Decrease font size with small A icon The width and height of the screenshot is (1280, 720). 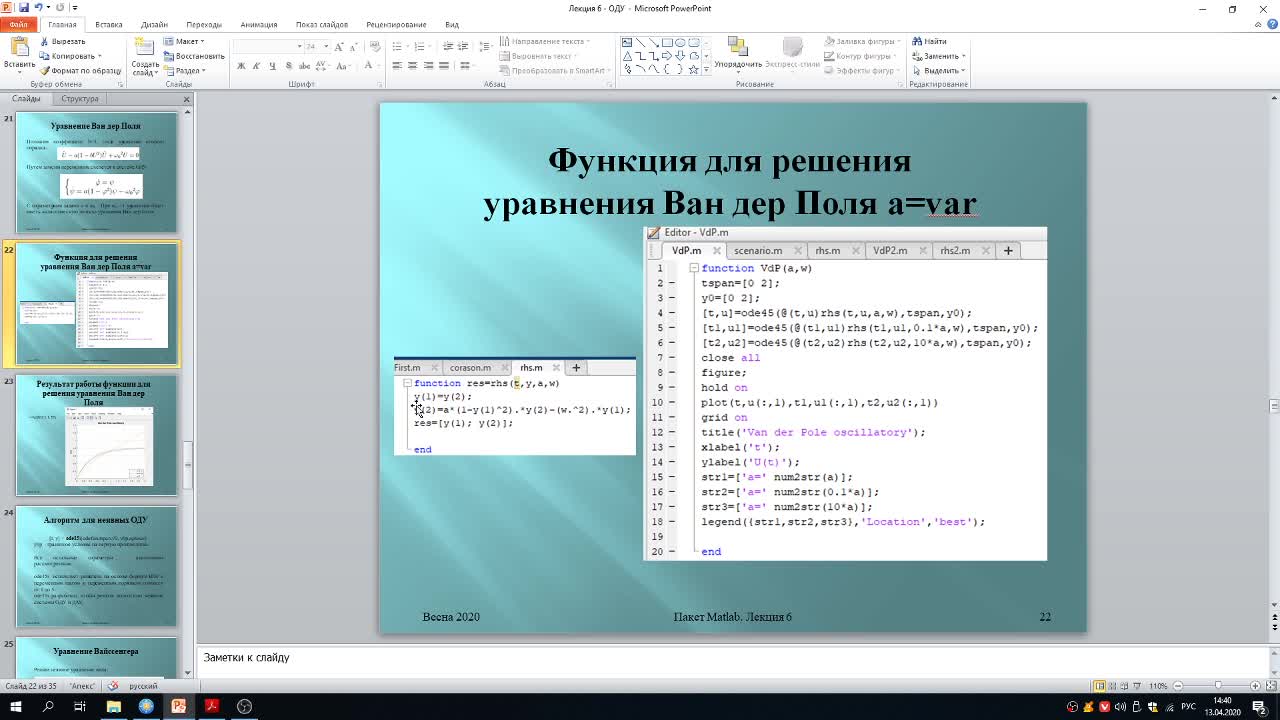coord(354,46)
